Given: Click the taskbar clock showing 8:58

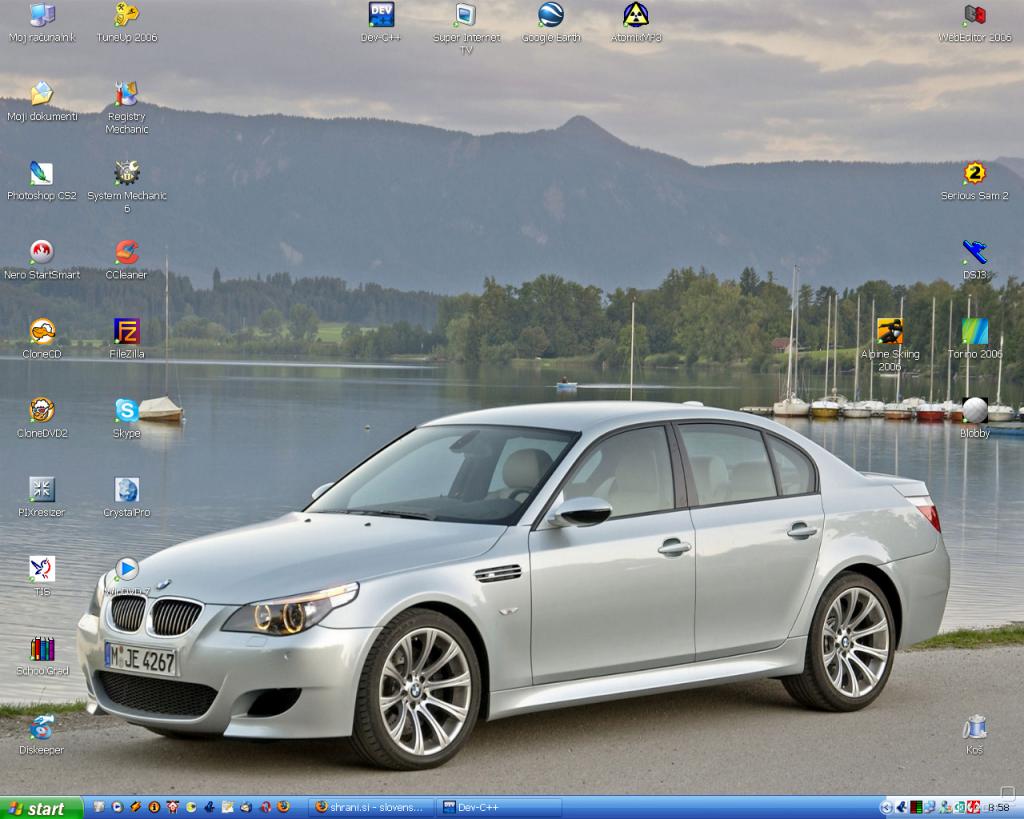Looking at the screenshot, I should [999, 808].
